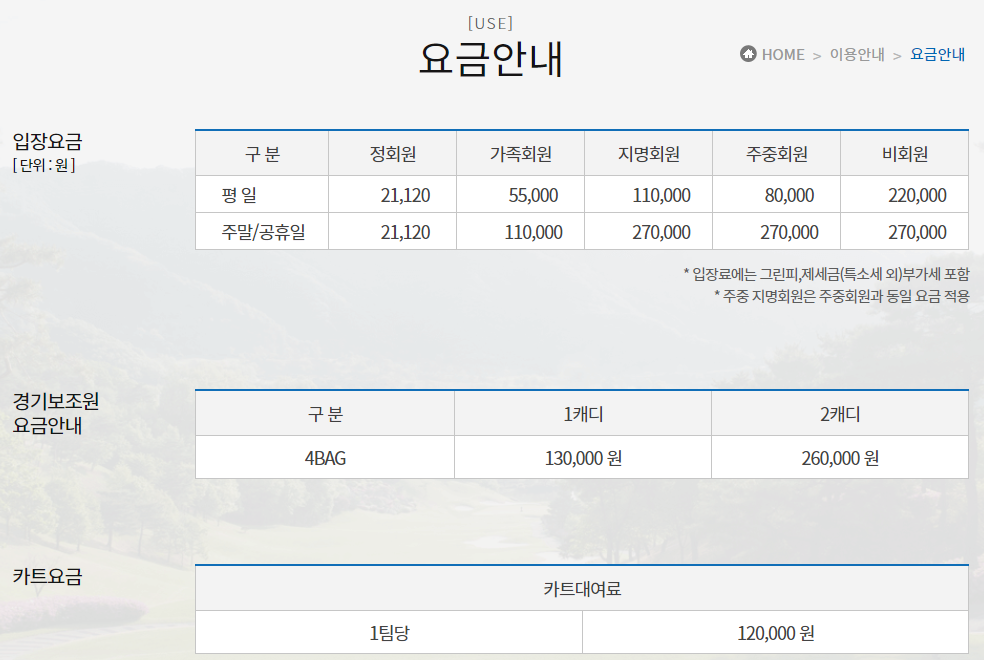Click 구분 header in the entrance fee table

tap(262, 154)
